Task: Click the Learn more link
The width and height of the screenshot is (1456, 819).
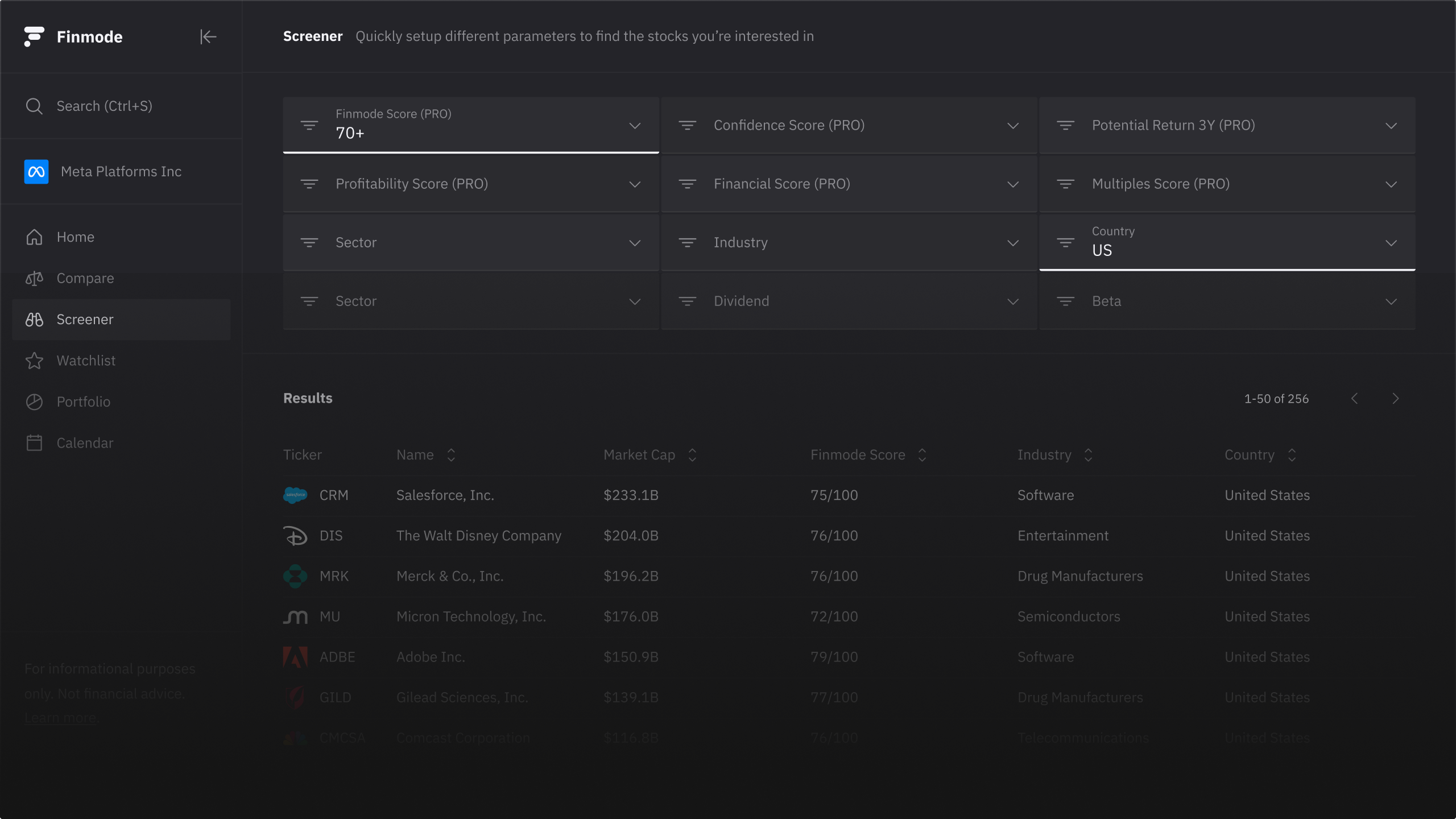Action: (x=61, y=718)
